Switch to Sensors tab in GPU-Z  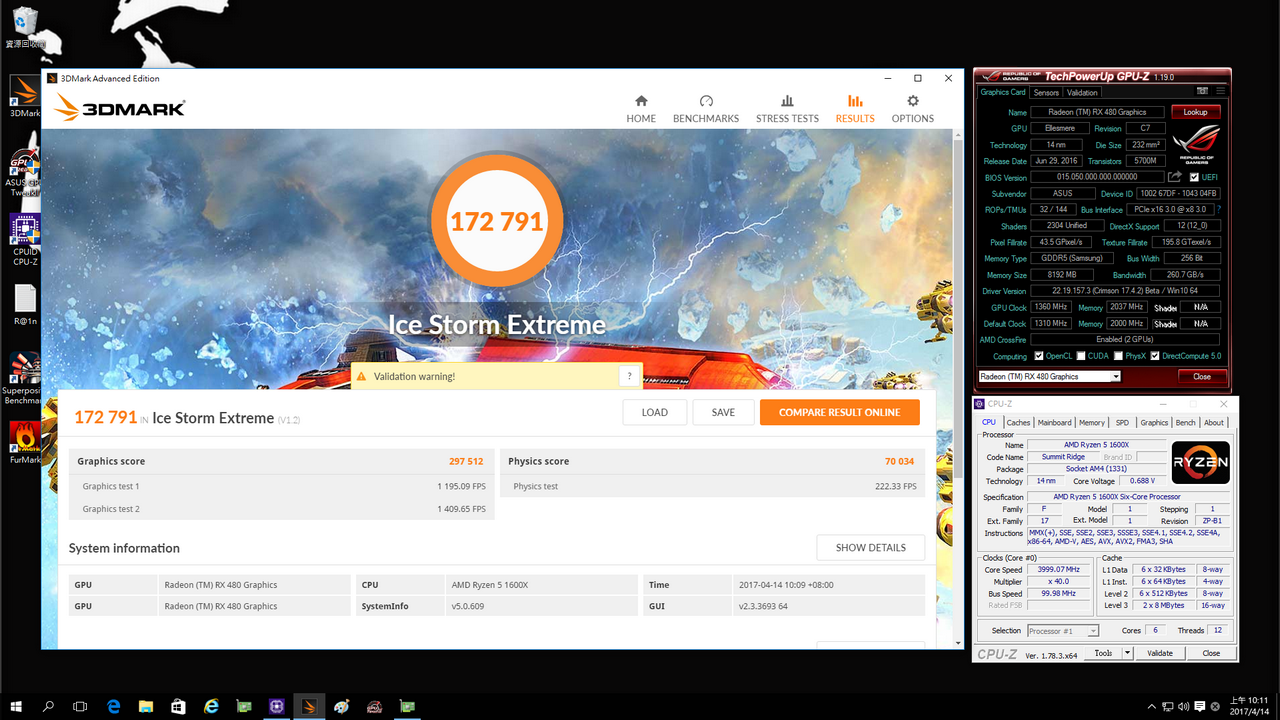(1046, 93)
